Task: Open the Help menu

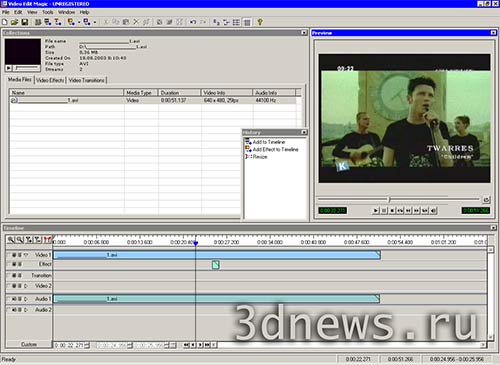Action: point(84,12)
